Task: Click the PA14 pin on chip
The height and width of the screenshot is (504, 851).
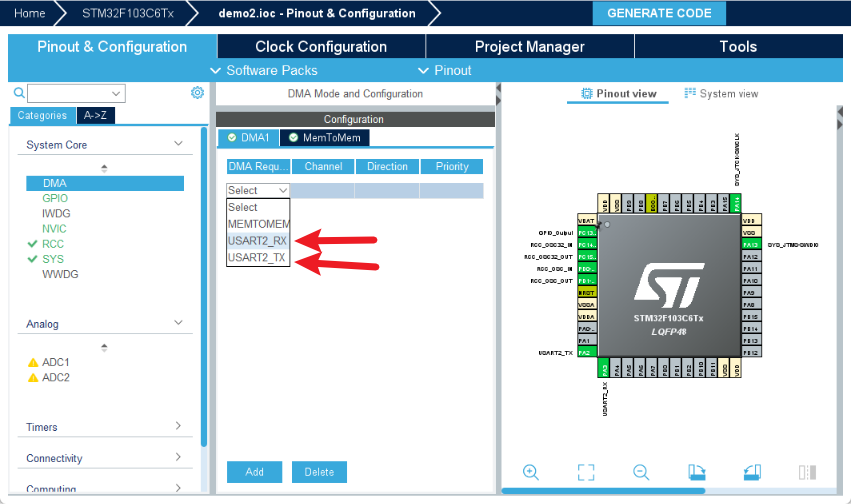Action: coord(736,203)
